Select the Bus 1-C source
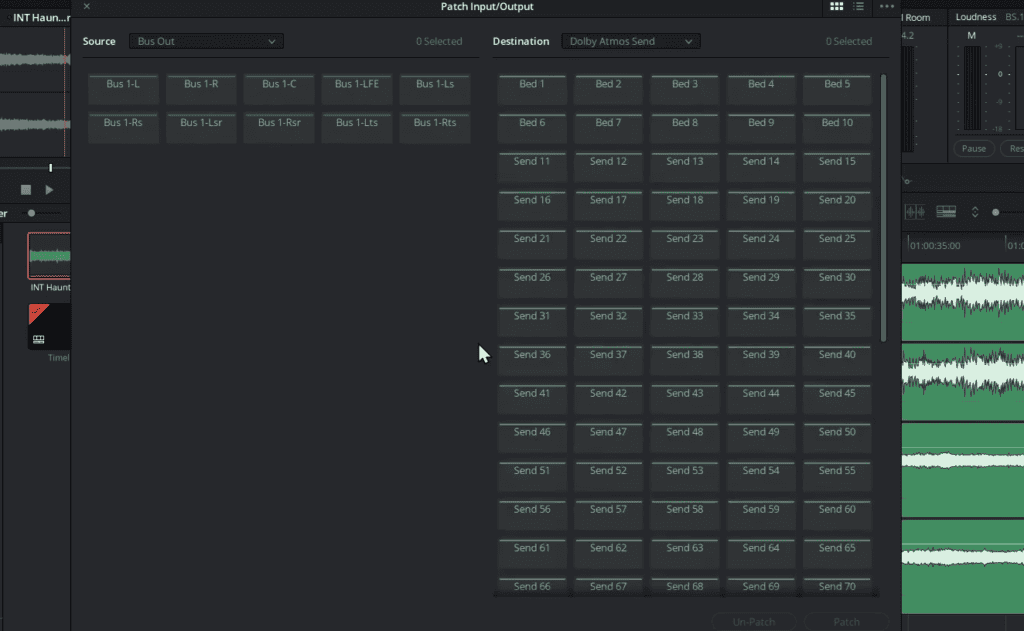This screenshot has height=631, width=1024. tap(279, 89)
